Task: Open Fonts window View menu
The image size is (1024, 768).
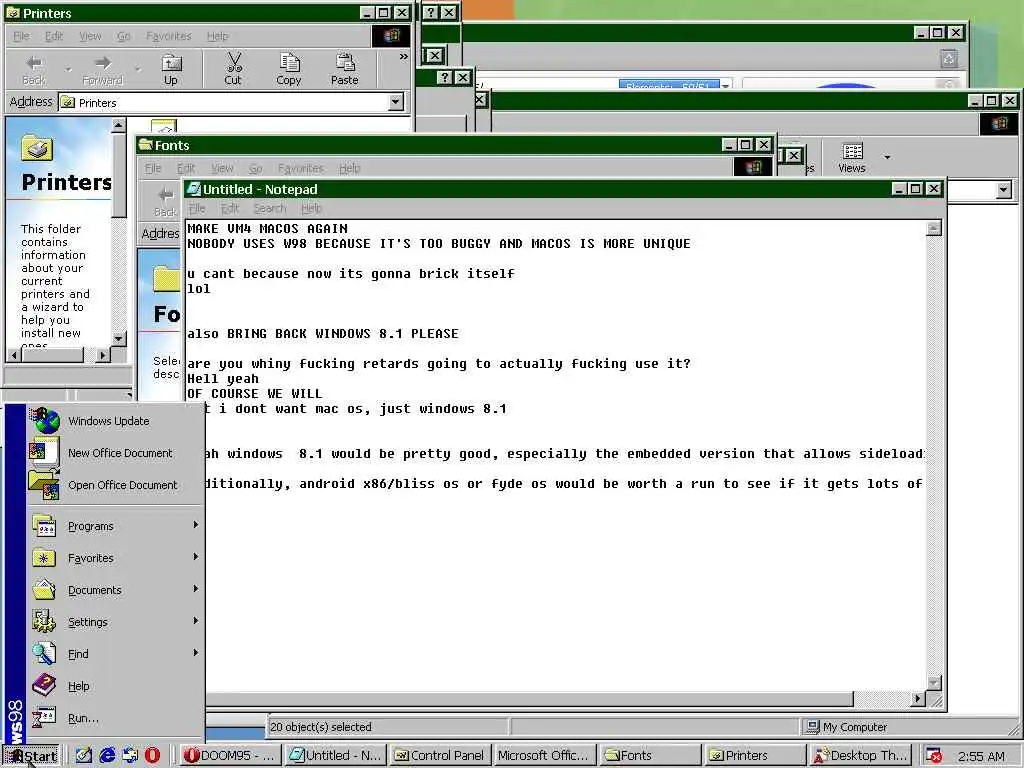Action: point(222,168)
